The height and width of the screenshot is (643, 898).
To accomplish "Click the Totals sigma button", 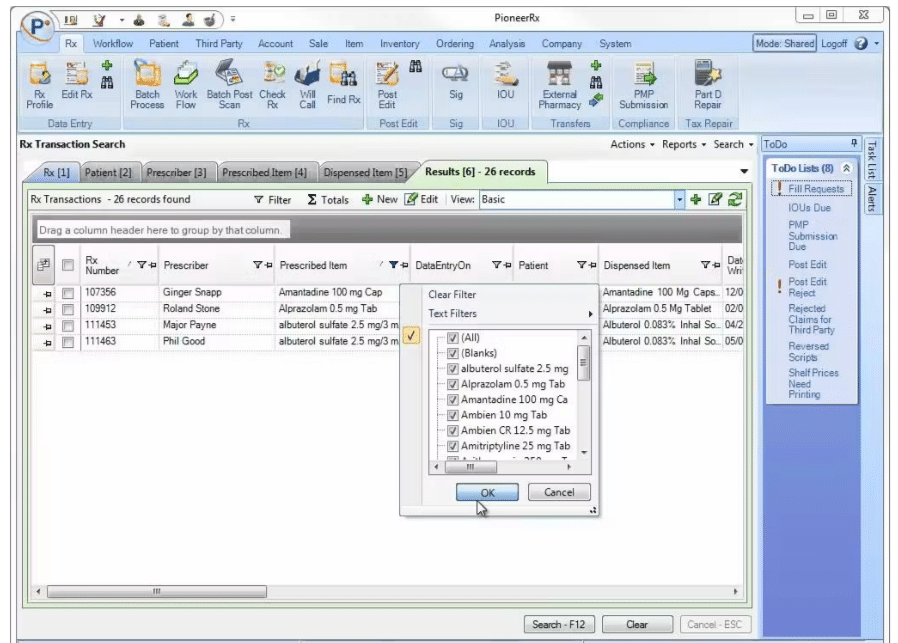I will (328, 199).
